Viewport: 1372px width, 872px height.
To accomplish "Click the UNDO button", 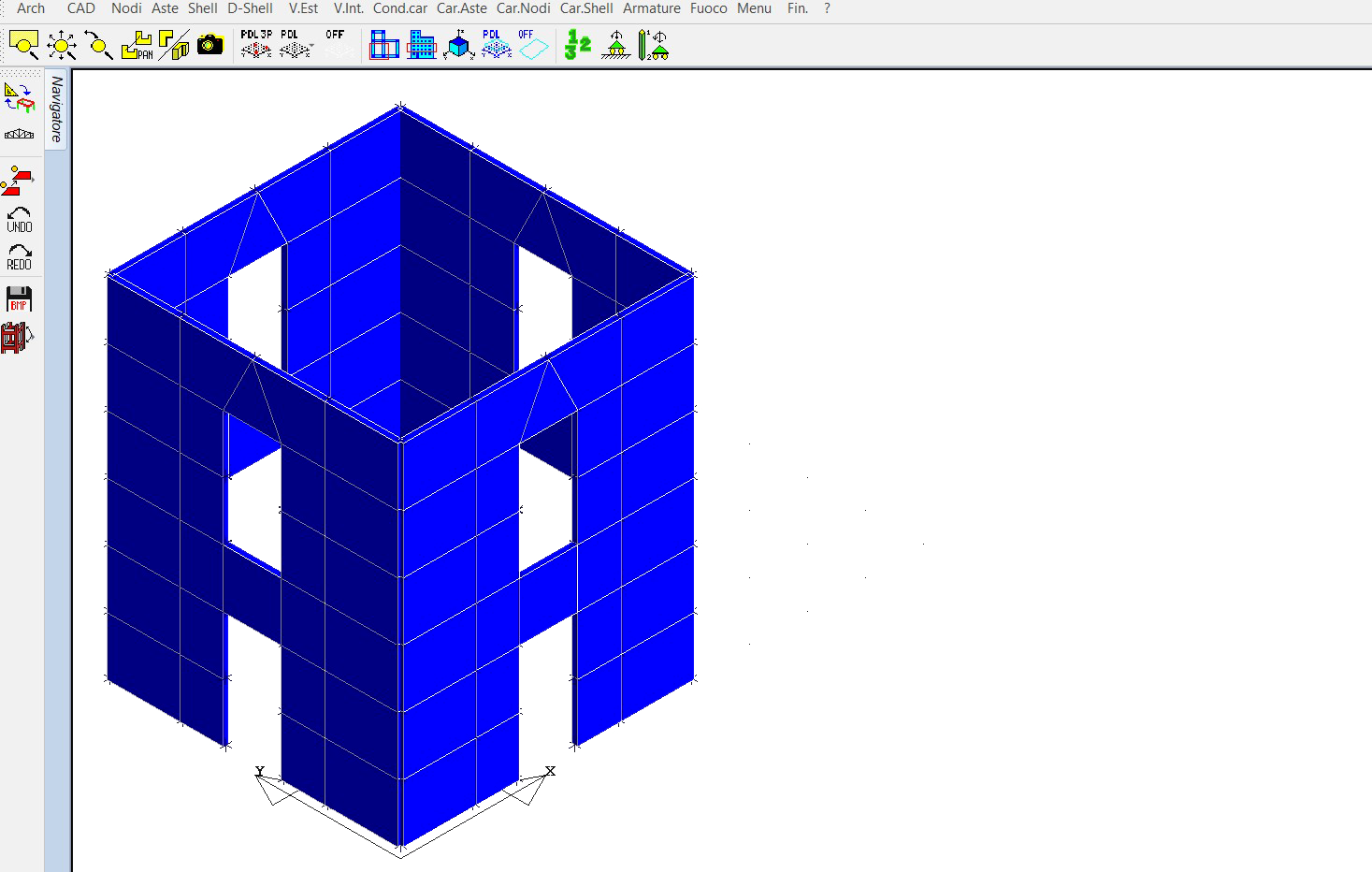I will pyautogui.click(x=19, y=220).
